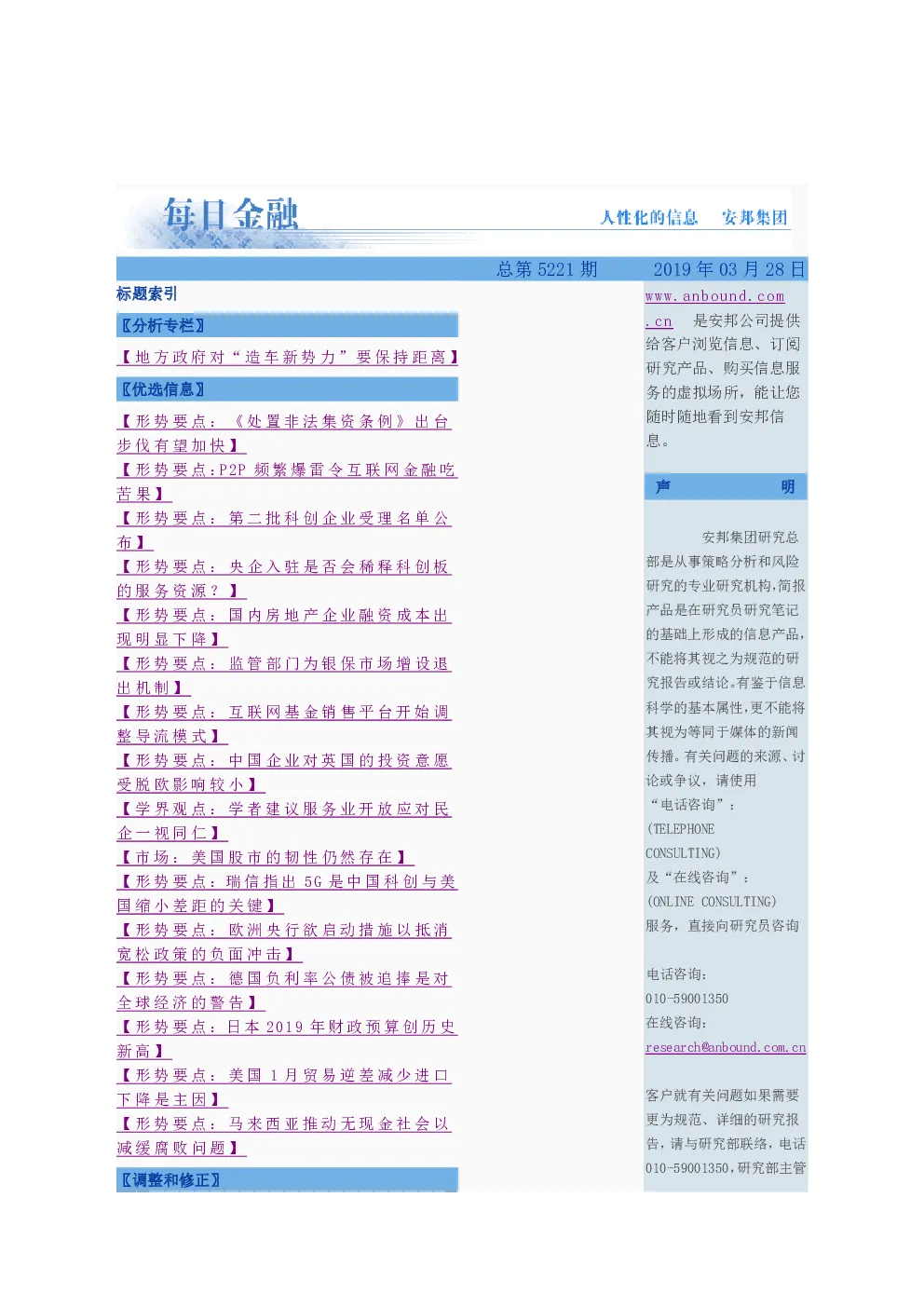The height and width of the screenshot is (1307, 924).
Task: Open link 国内房地产企业融资成本出现明显下降
Action: [284, 628]
